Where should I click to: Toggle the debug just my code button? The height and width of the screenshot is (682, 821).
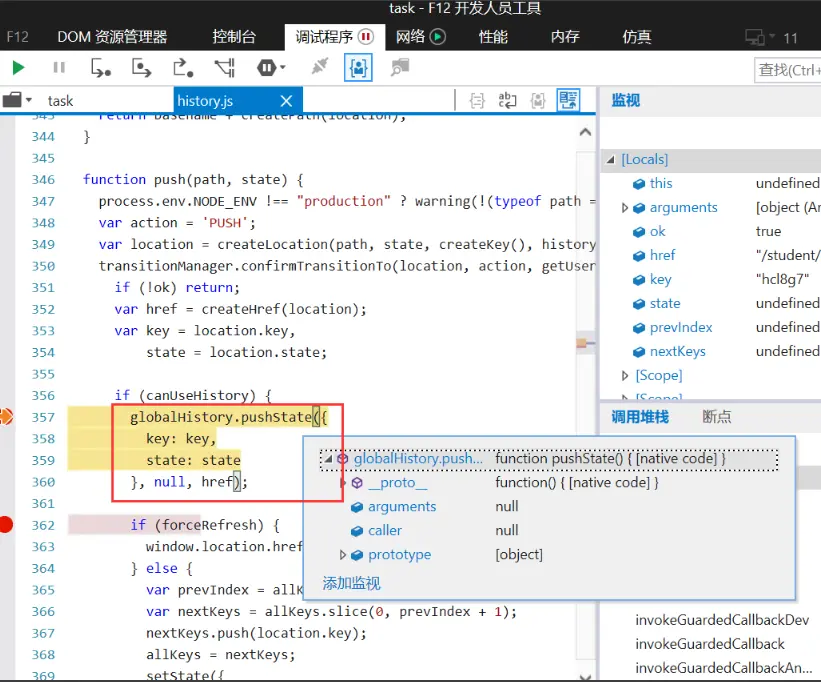point(358,68)
